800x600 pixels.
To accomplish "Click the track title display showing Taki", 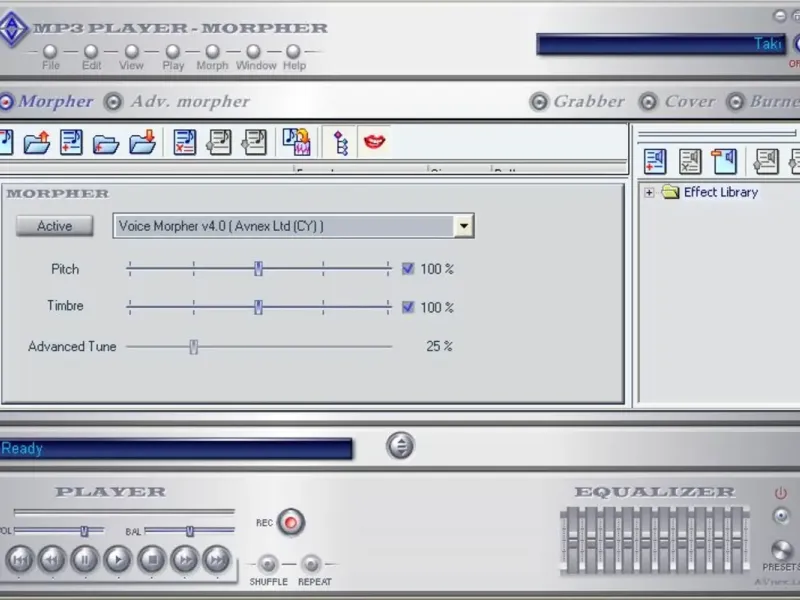I will click(x=661, y=44).
